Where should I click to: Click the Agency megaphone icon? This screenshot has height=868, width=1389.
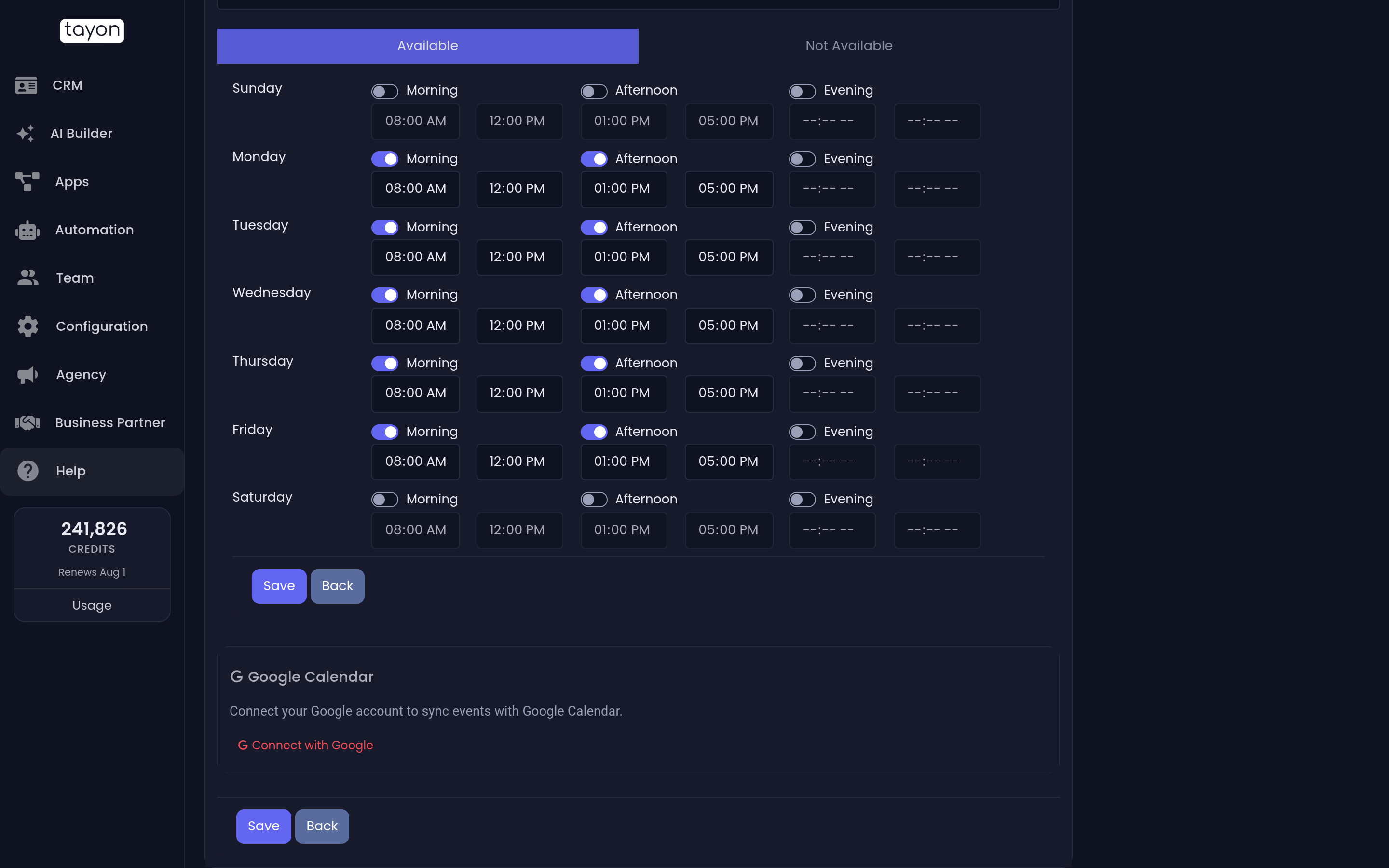click(27, 375)
